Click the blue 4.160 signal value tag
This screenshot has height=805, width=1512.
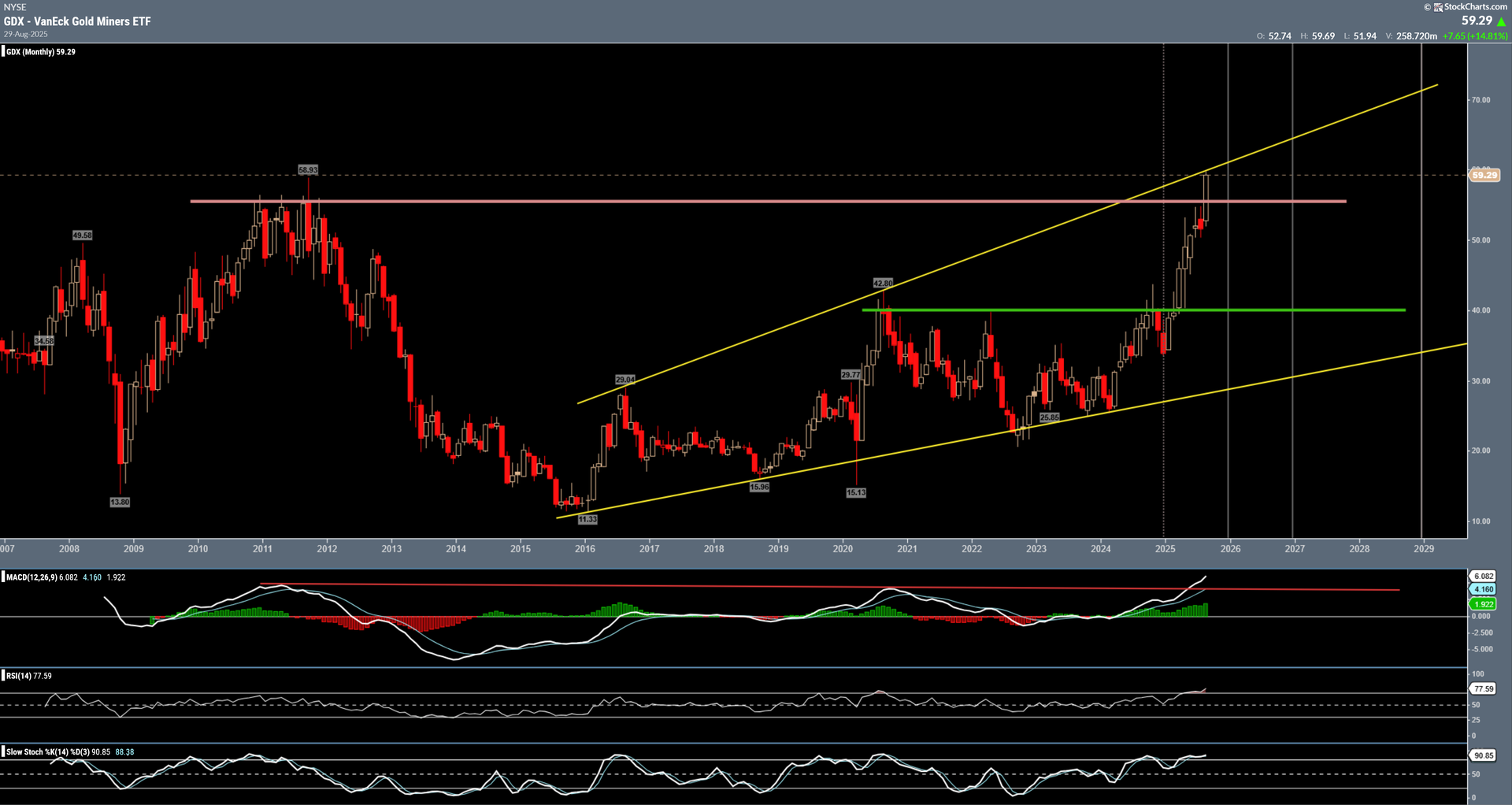pos(1484,589)
